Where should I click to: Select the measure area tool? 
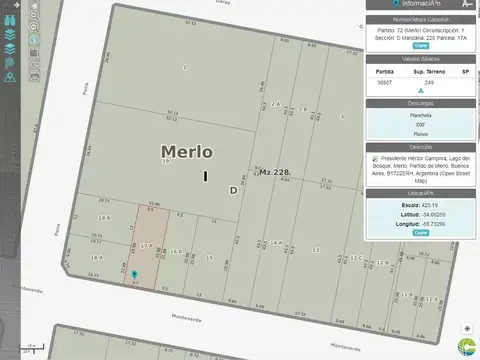pyautogui.click(x=34, y=52)
